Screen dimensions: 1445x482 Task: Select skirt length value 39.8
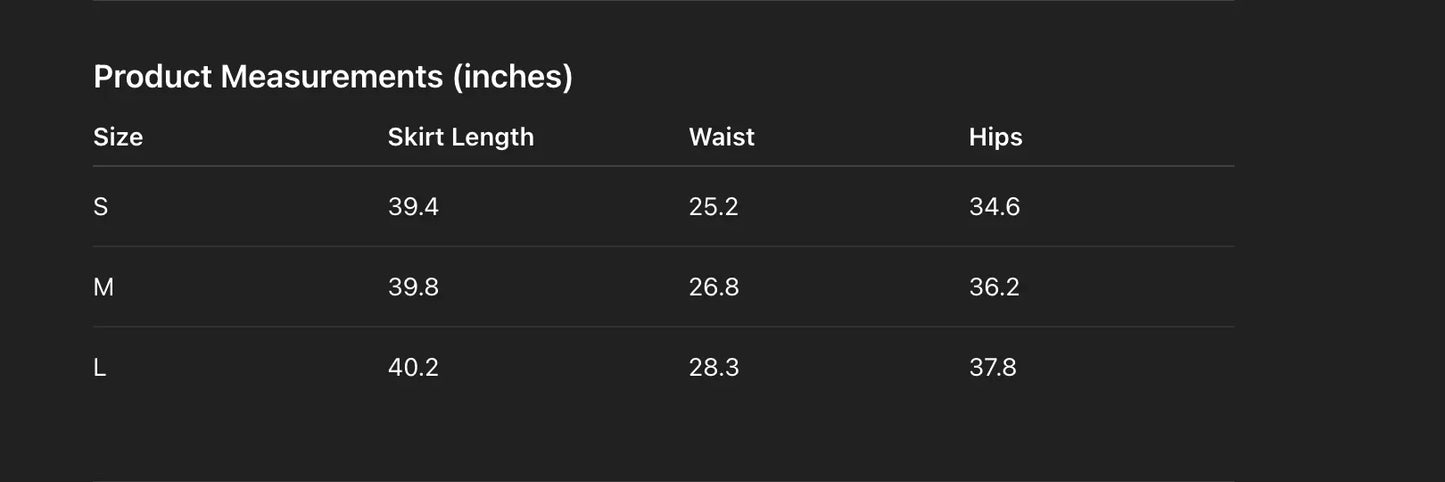click(x=413, y=287)
